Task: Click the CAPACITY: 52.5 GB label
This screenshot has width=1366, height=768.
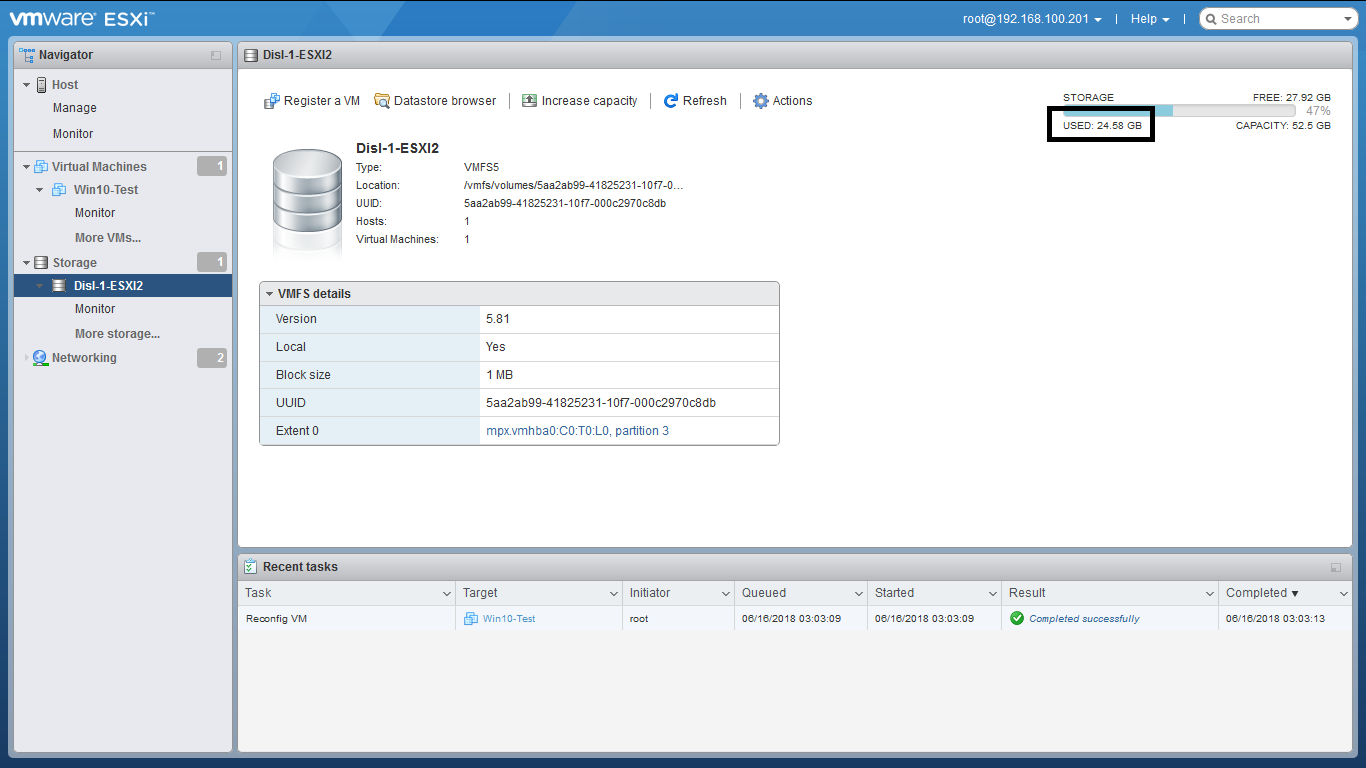Action: (x=1283, y=126)
